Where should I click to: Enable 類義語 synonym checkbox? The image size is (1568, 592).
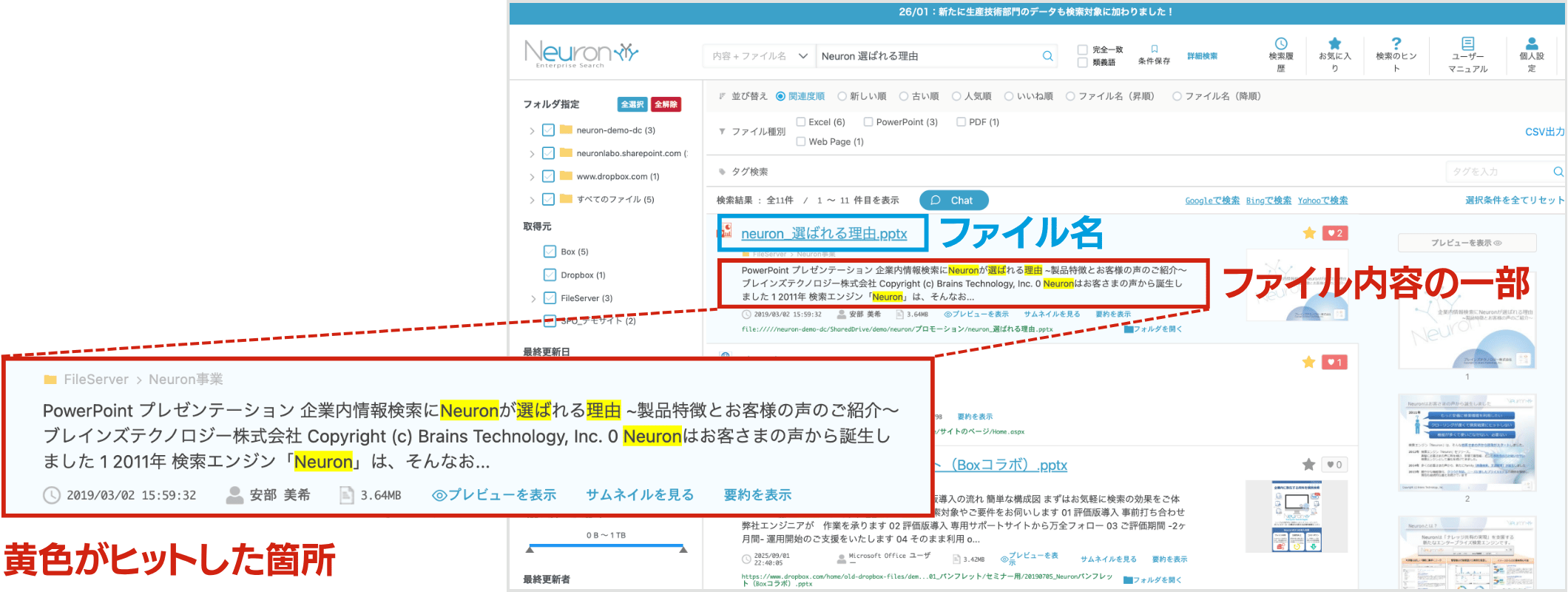pos(1083,63)
